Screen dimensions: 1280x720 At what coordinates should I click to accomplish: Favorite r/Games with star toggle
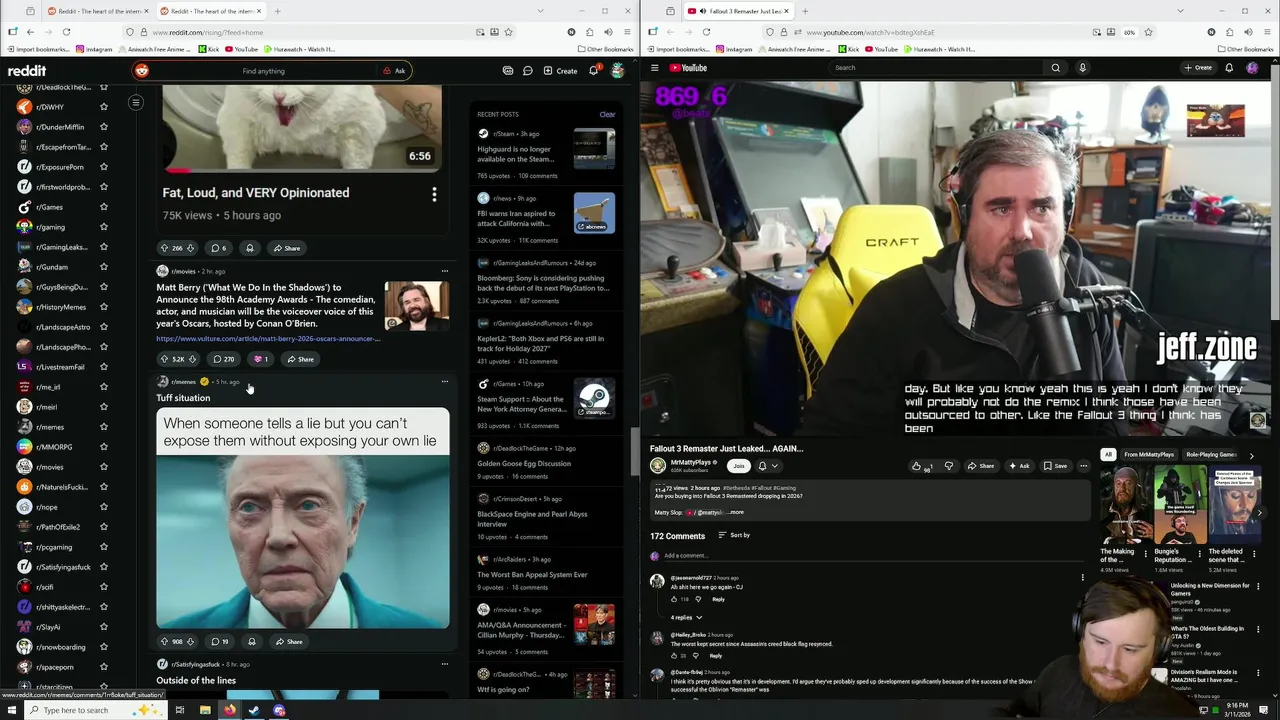[x=103, y=207]
